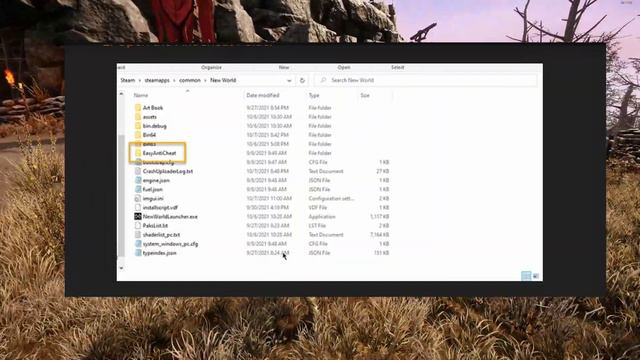Screen dimensions: 640x360
Task: Go to common in the address bar
Action: click(x=190, y=80)
